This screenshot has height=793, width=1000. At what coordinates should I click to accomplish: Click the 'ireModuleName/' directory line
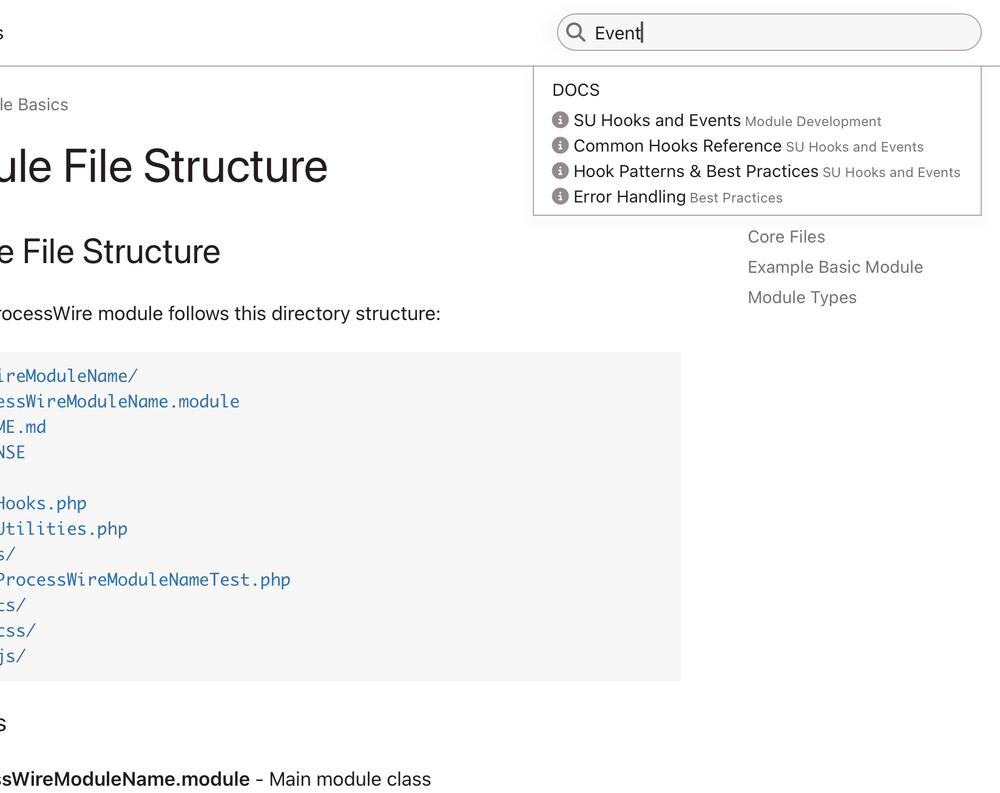click(x=69, y=376)
